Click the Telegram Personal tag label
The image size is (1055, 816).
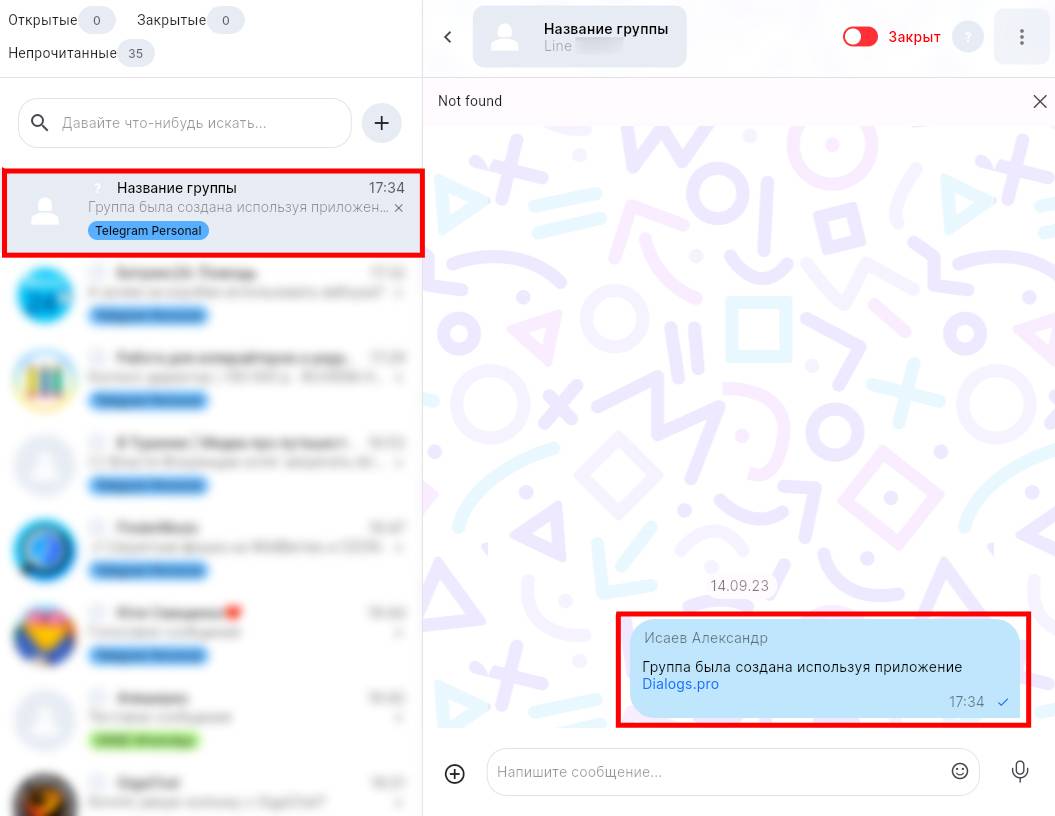coord(148,231)
